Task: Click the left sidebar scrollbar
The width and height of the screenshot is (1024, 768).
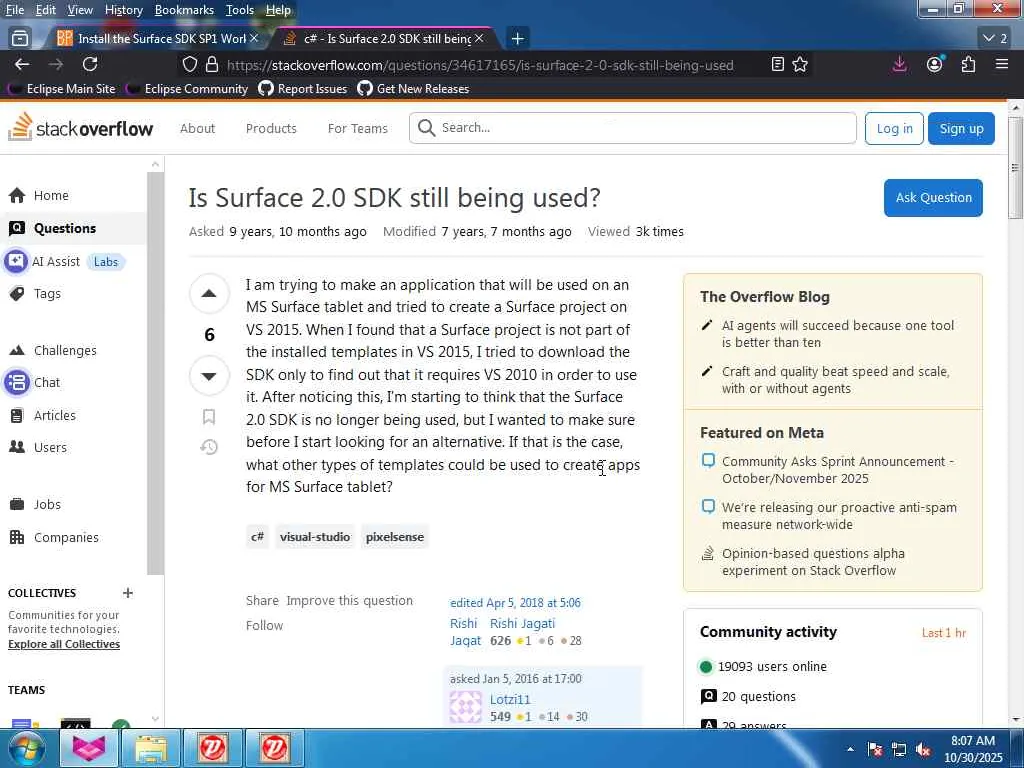Action: [x=155, y=372]
